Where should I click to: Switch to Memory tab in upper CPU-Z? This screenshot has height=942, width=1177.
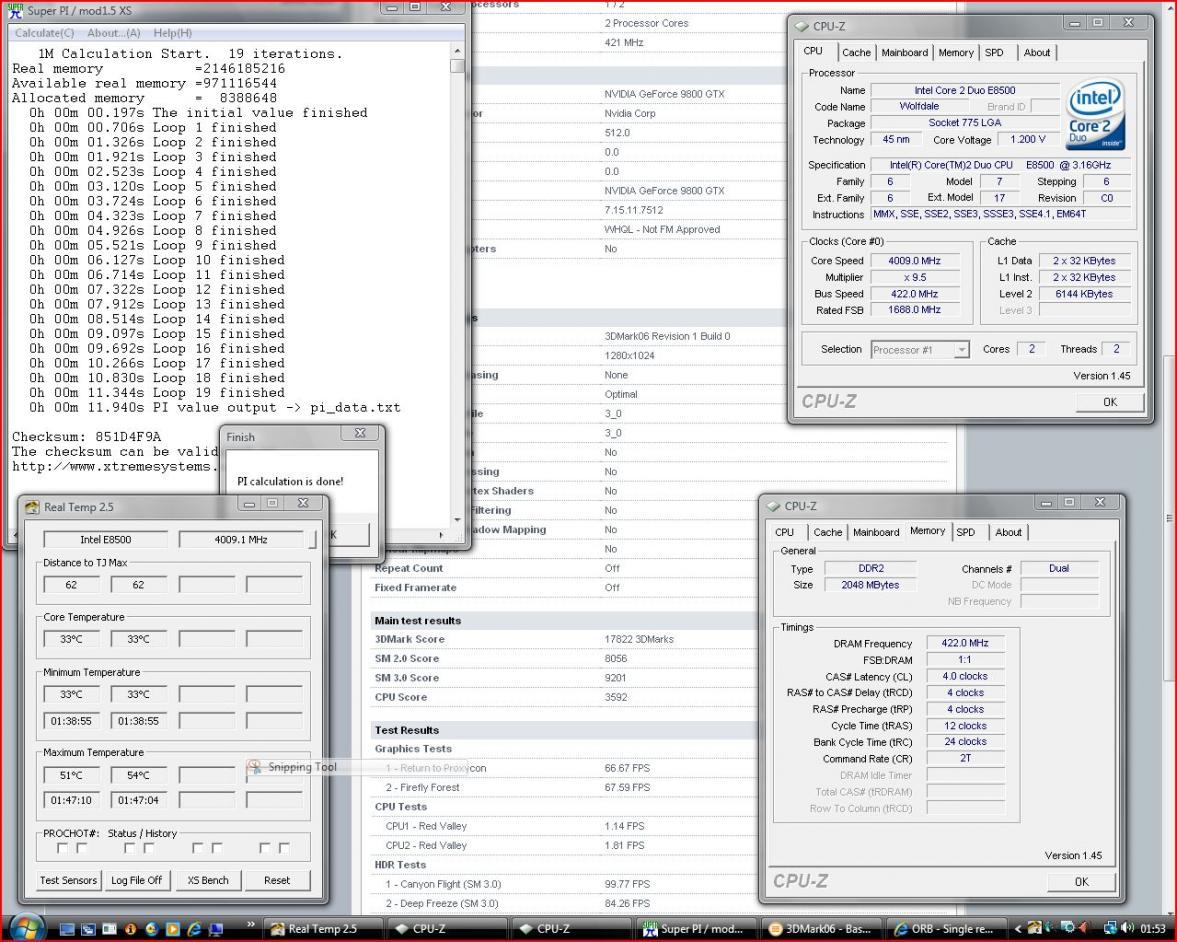pos(956,53)
